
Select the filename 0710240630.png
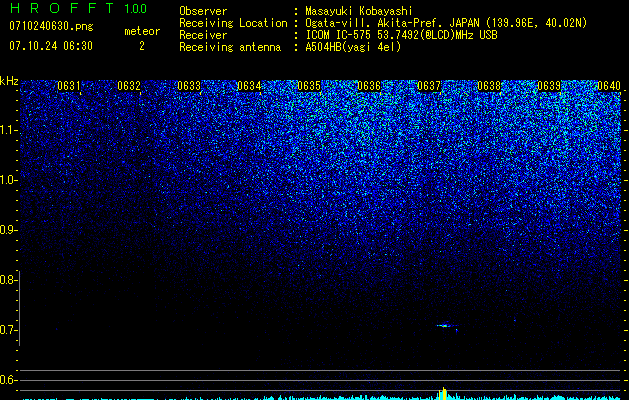coord(51,26)
